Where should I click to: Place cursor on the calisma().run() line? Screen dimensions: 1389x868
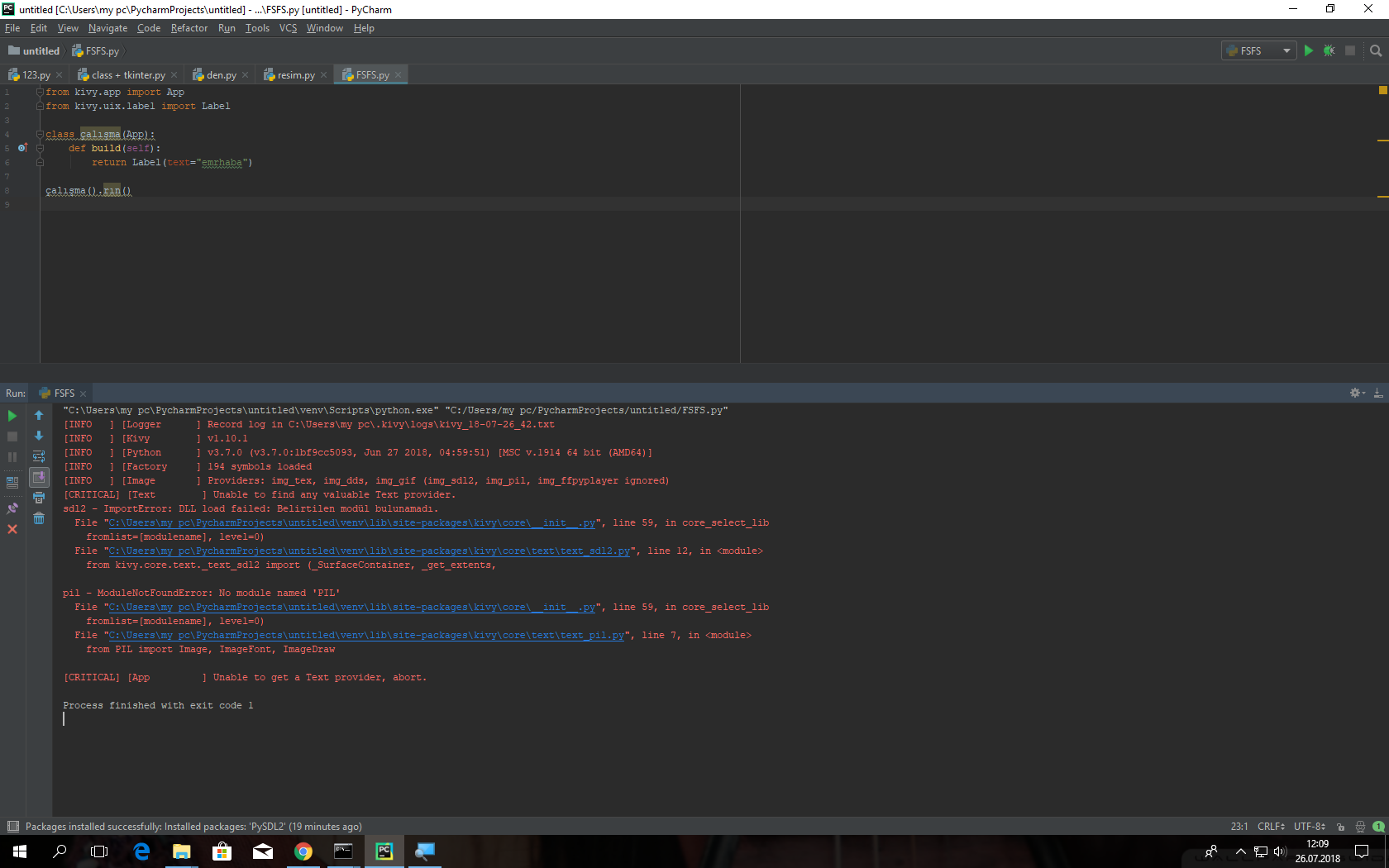88,190
